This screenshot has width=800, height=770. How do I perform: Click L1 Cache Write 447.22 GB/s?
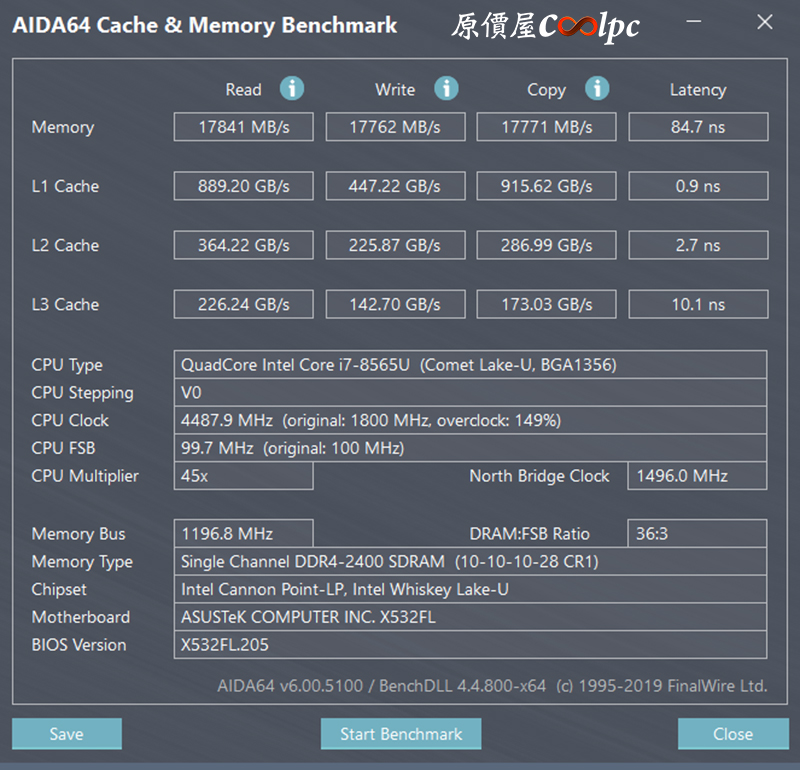pos(395,186)
